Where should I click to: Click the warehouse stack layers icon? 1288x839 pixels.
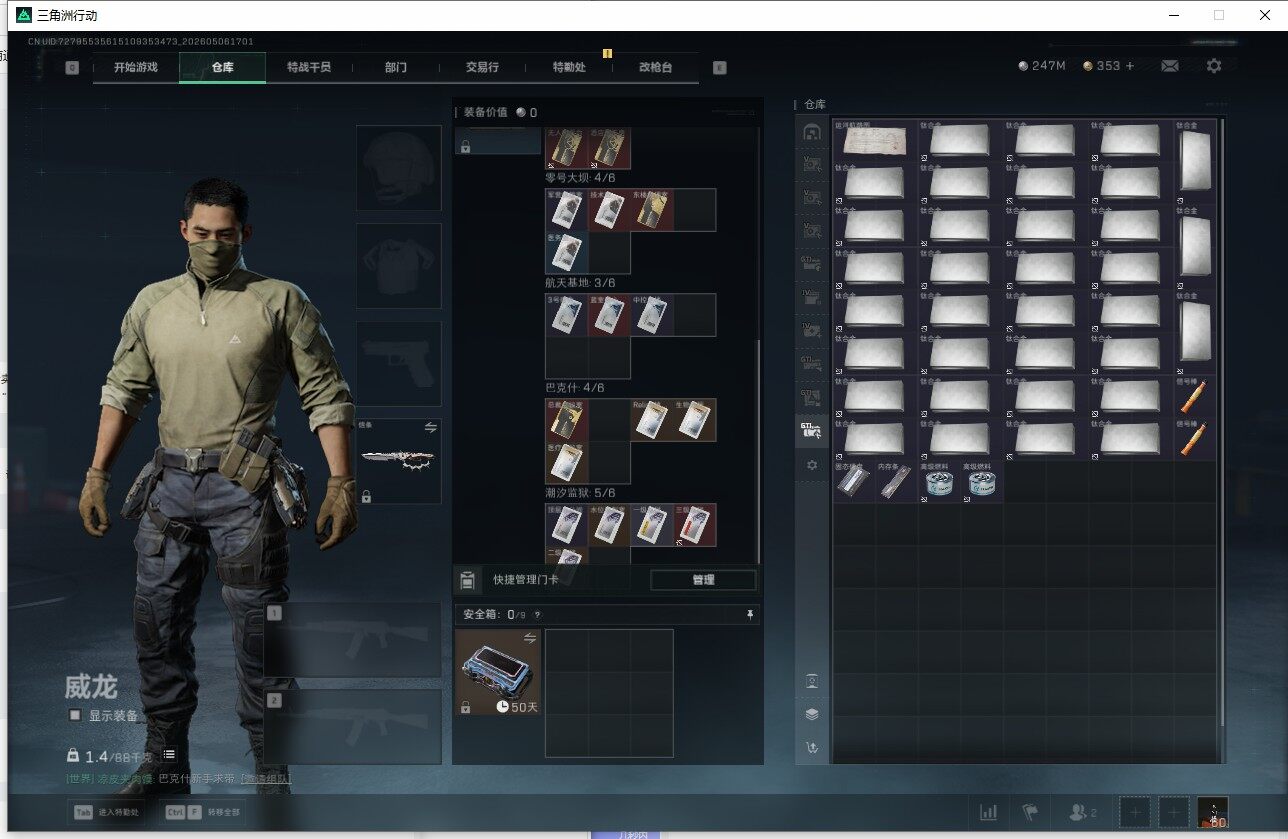tap(812, 714)
